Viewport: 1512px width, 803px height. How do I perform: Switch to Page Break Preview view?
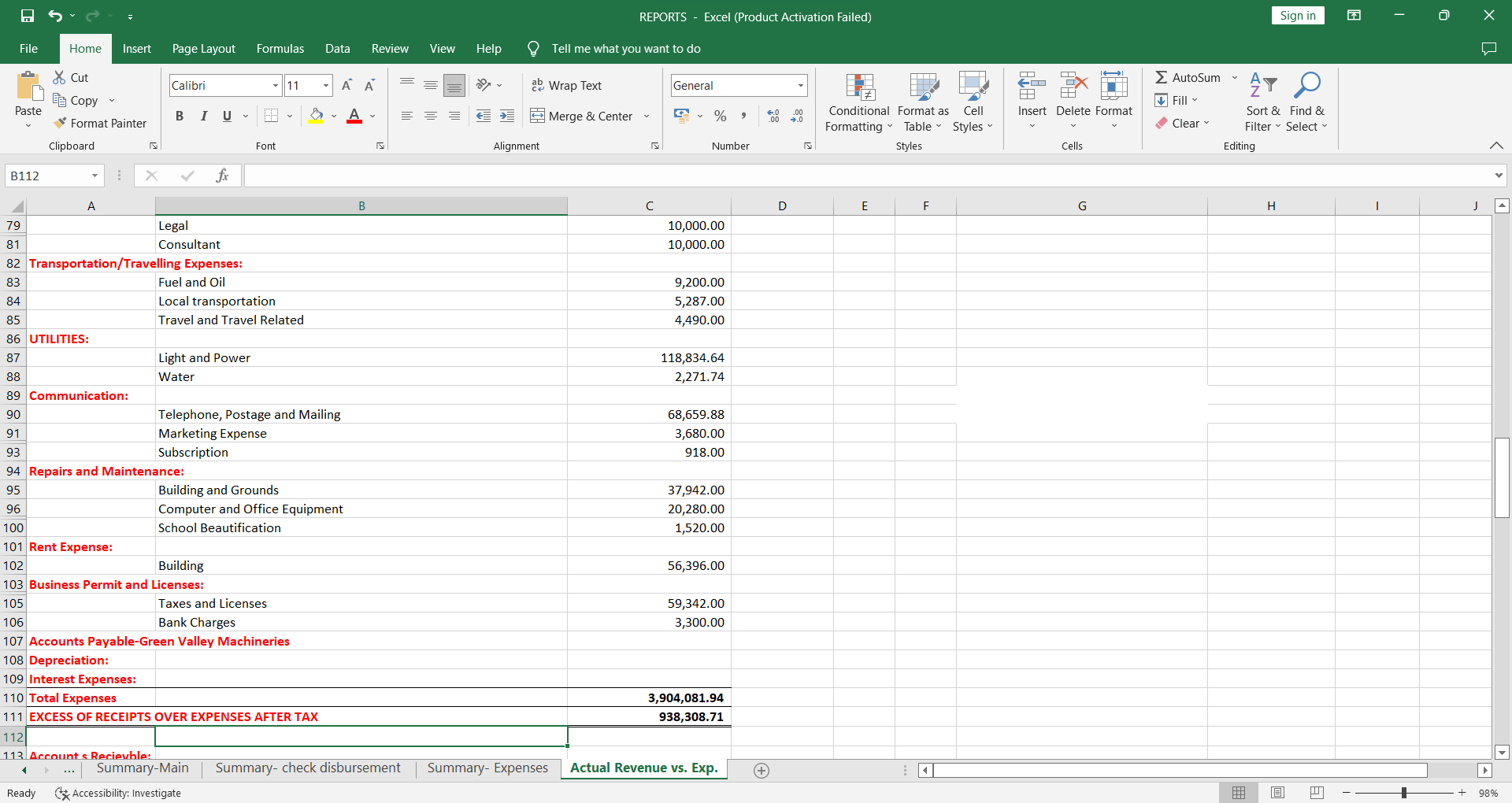[x=1317, y=793]
